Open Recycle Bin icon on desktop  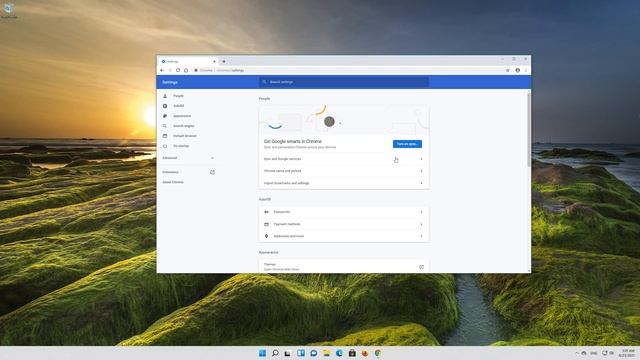[x=9, y=10]
